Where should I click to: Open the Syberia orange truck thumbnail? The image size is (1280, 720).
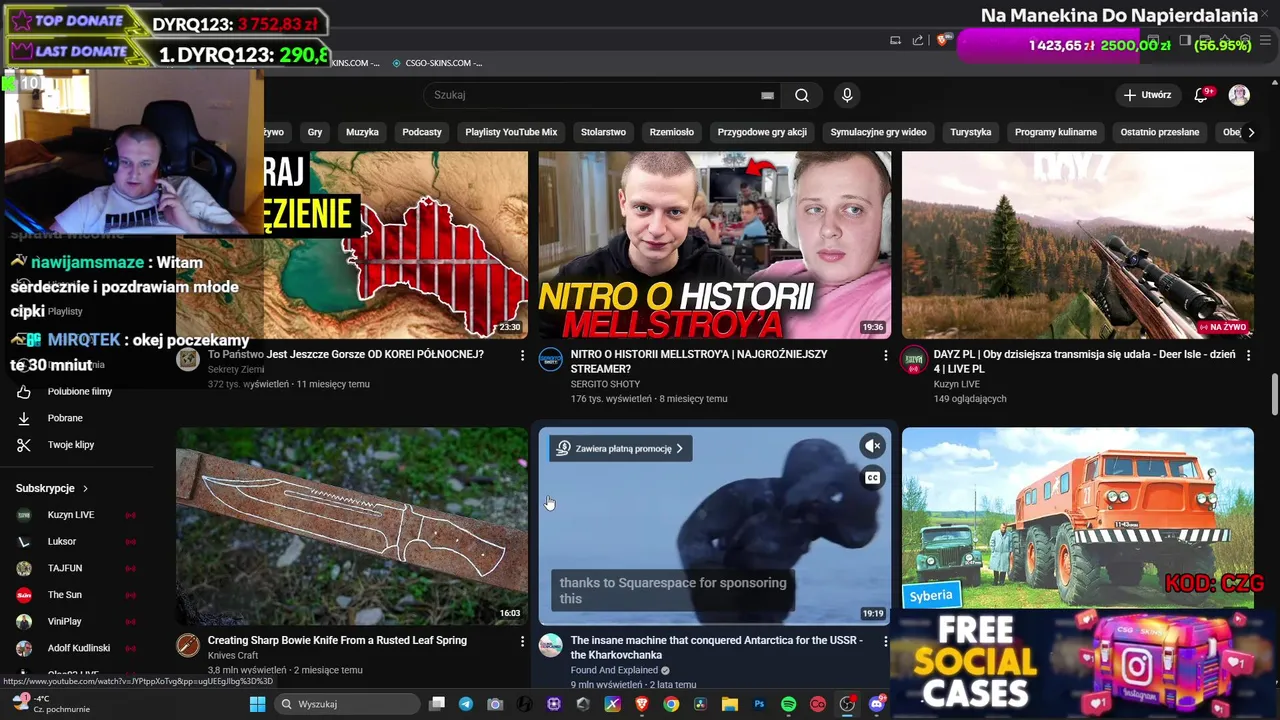[1077, 518]
